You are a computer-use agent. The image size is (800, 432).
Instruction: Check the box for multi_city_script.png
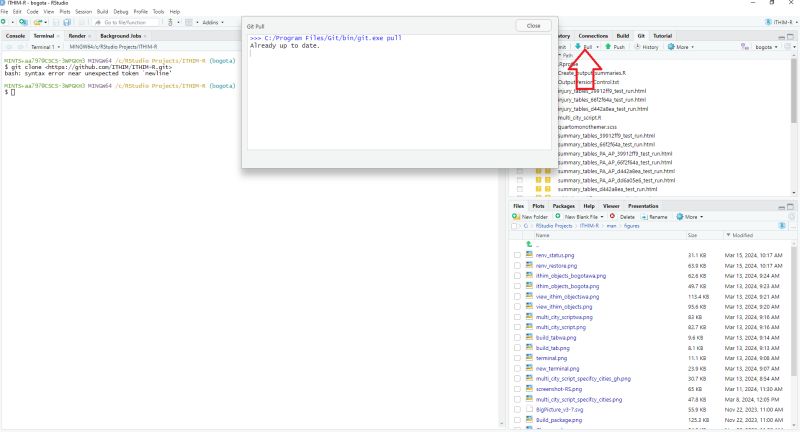point(517,327)
